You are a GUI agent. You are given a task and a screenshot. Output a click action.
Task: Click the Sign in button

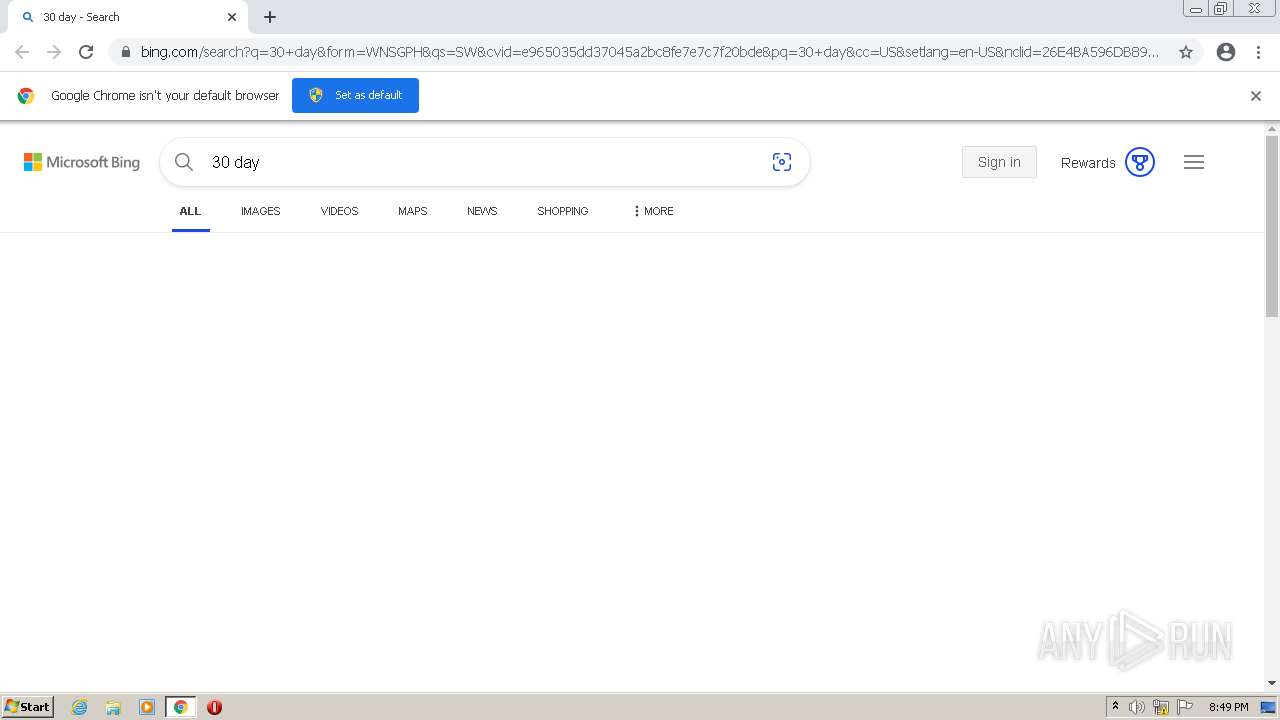coord(999,162)
